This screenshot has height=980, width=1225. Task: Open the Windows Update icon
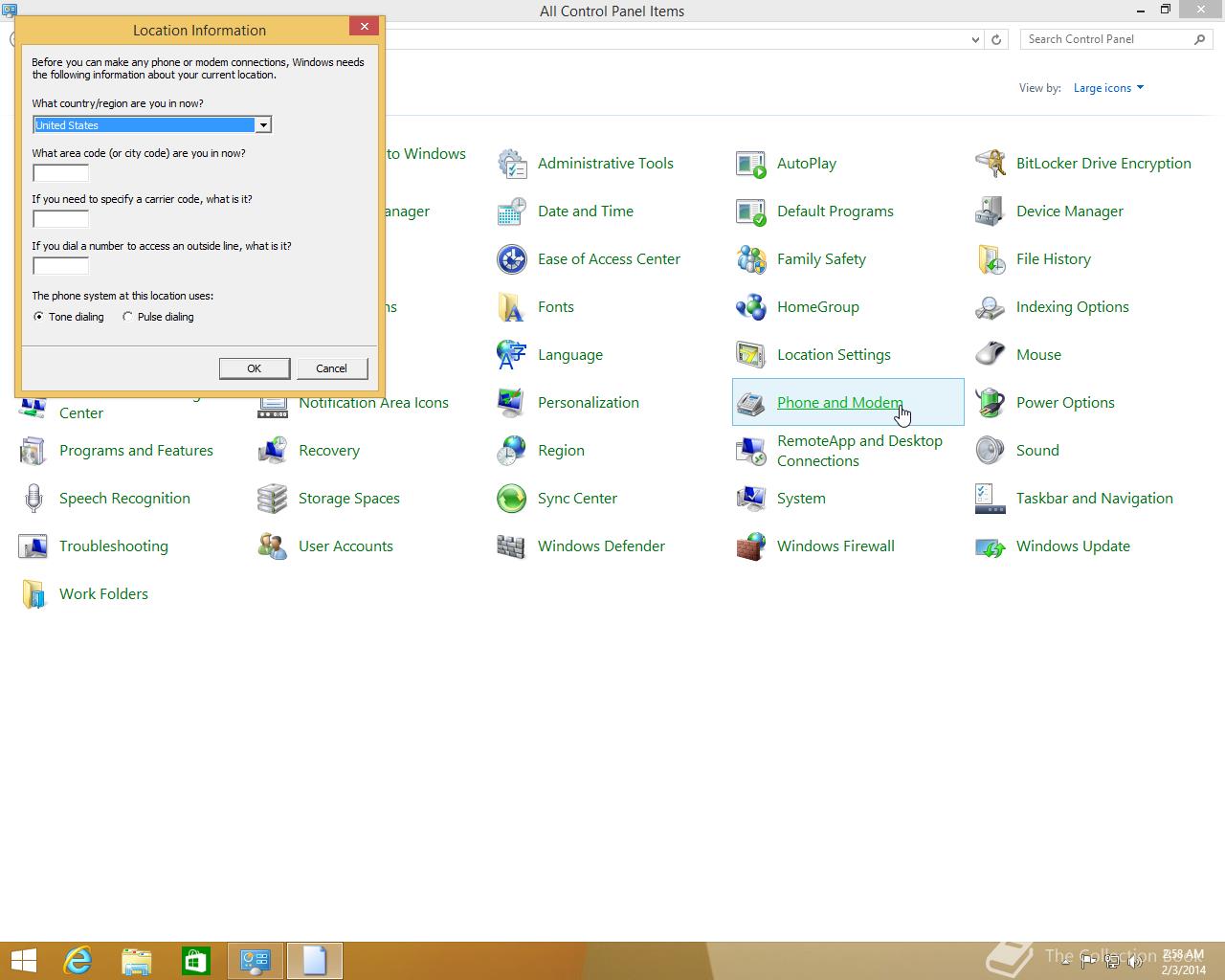click(x=991, y=546)
